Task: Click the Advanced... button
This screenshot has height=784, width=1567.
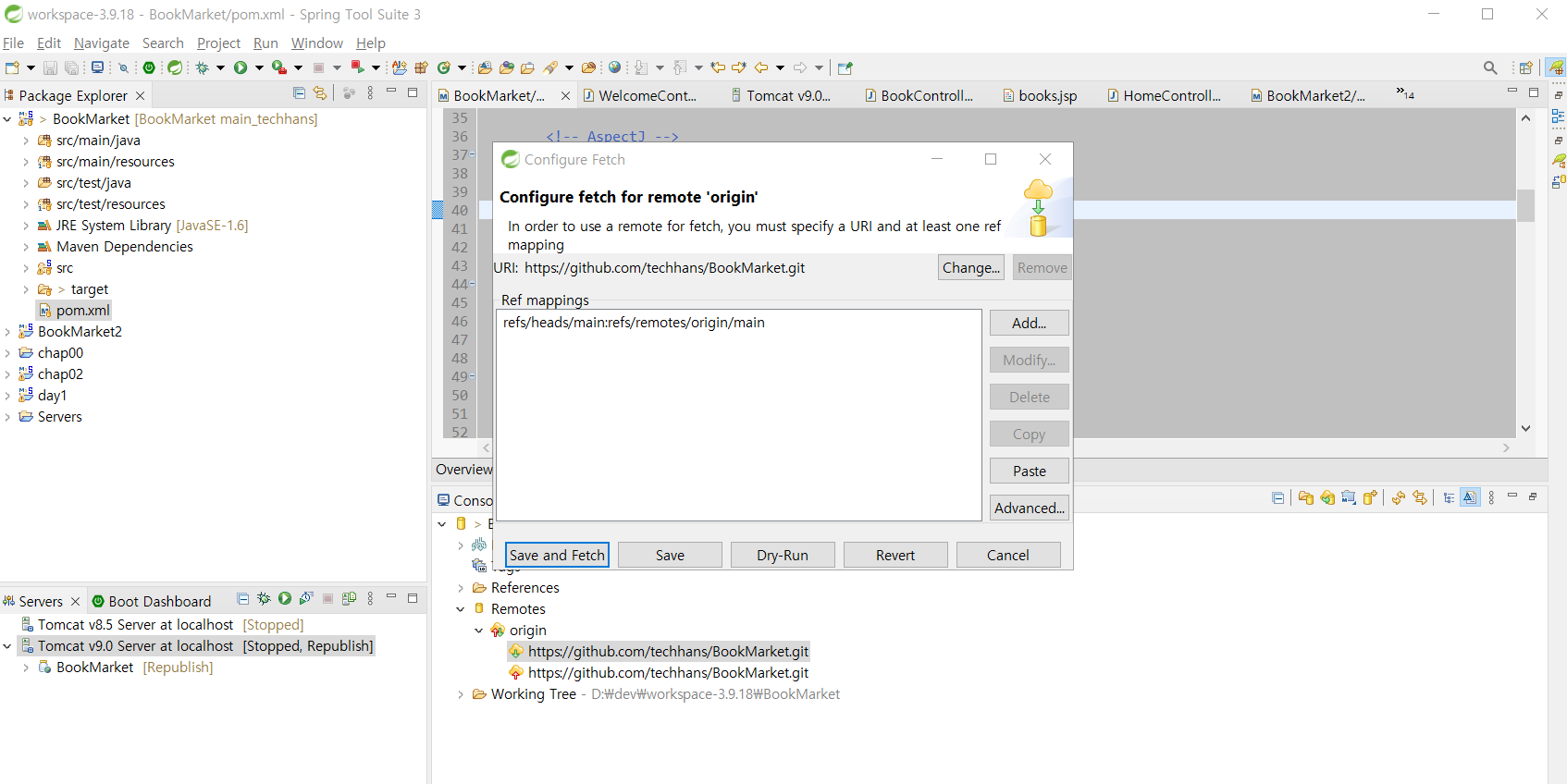Action: tap(1030, 508)
